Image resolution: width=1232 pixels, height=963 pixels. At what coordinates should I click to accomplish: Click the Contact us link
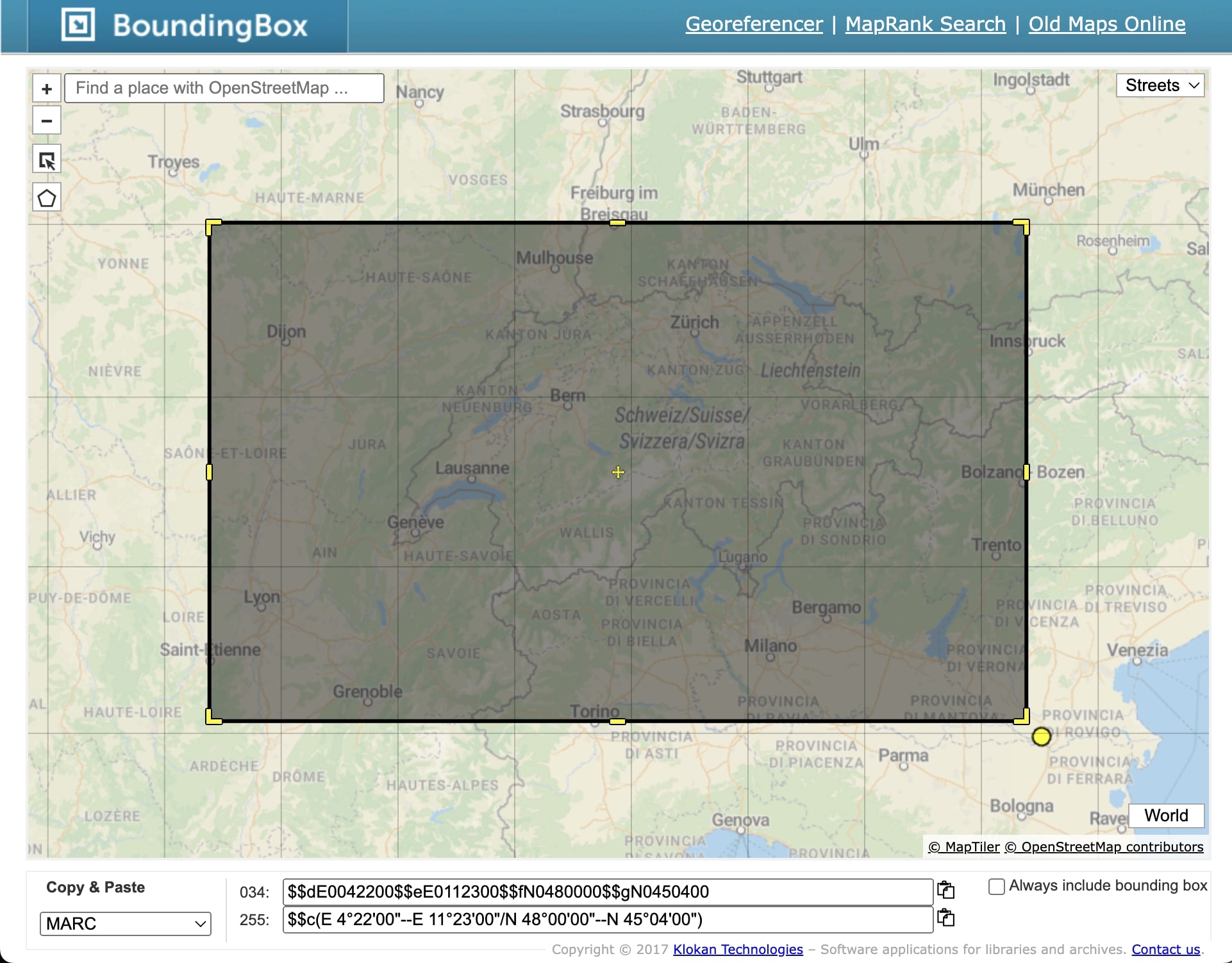(1165, 949)
